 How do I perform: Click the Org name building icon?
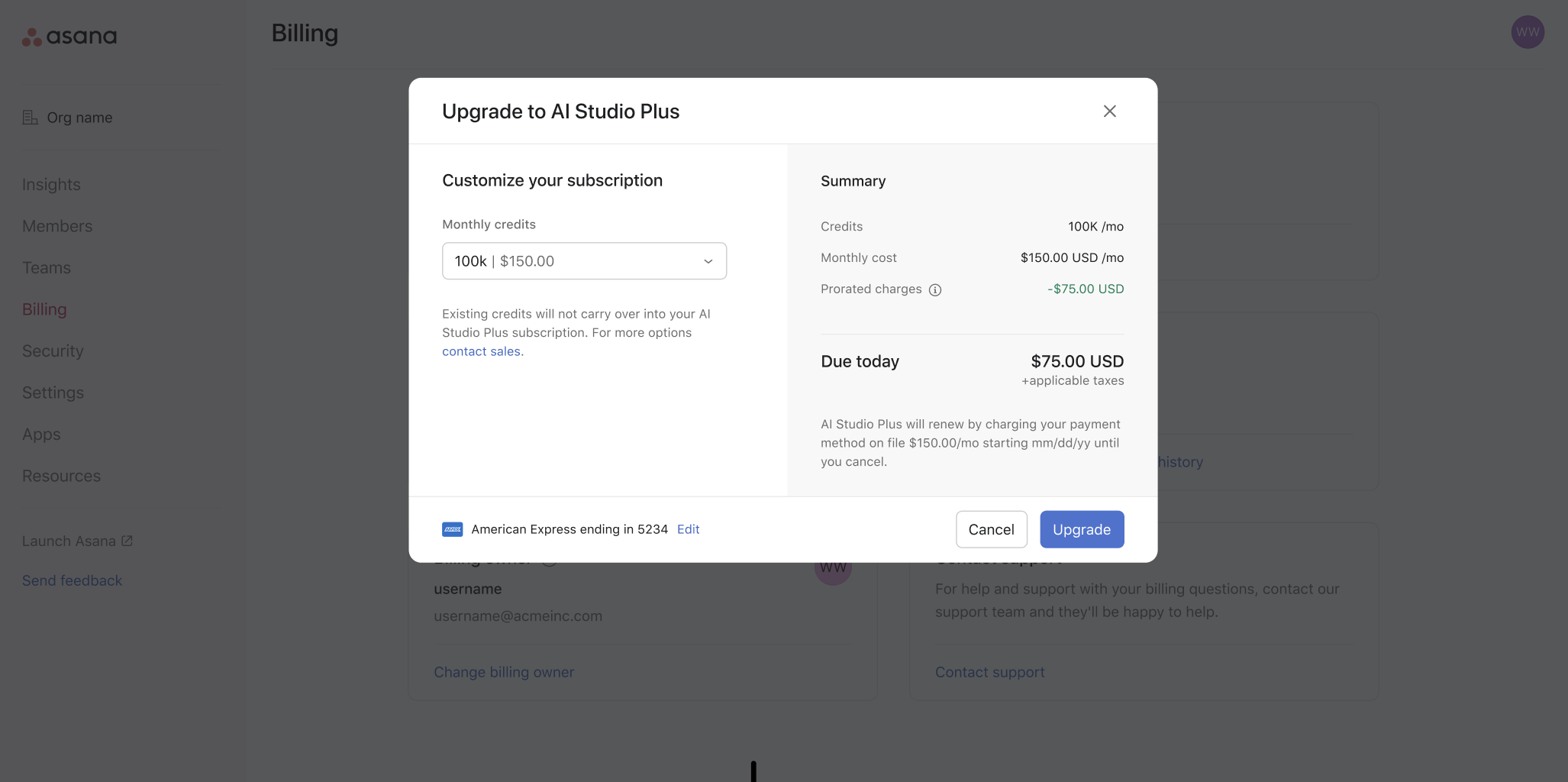[31, 117]
